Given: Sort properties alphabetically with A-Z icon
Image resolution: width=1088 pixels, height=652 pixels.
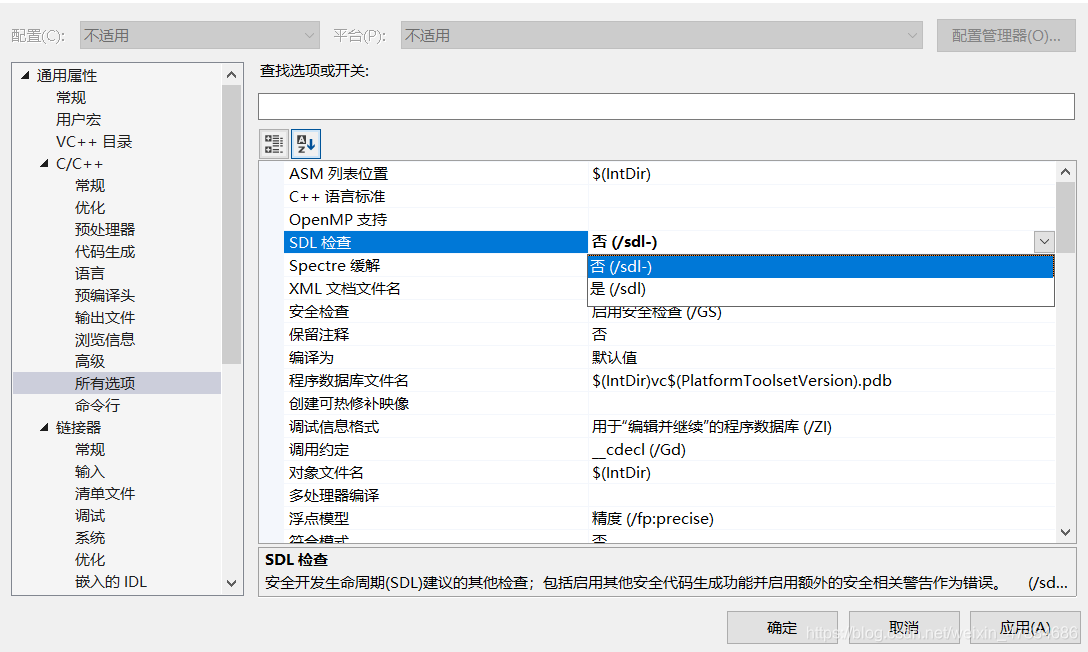Looking at the screenshot, I should pyautogui.click(x=305, y=143).
